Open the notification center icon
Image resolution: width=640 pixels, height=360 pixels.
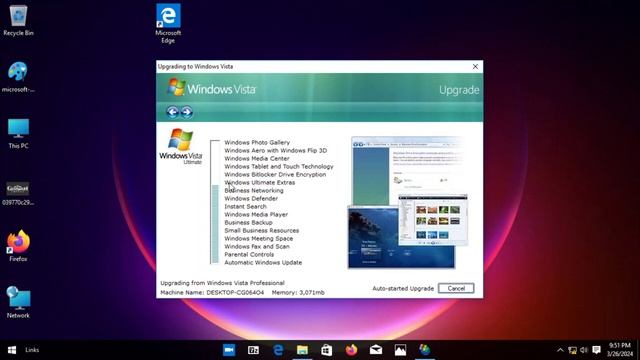596,350
